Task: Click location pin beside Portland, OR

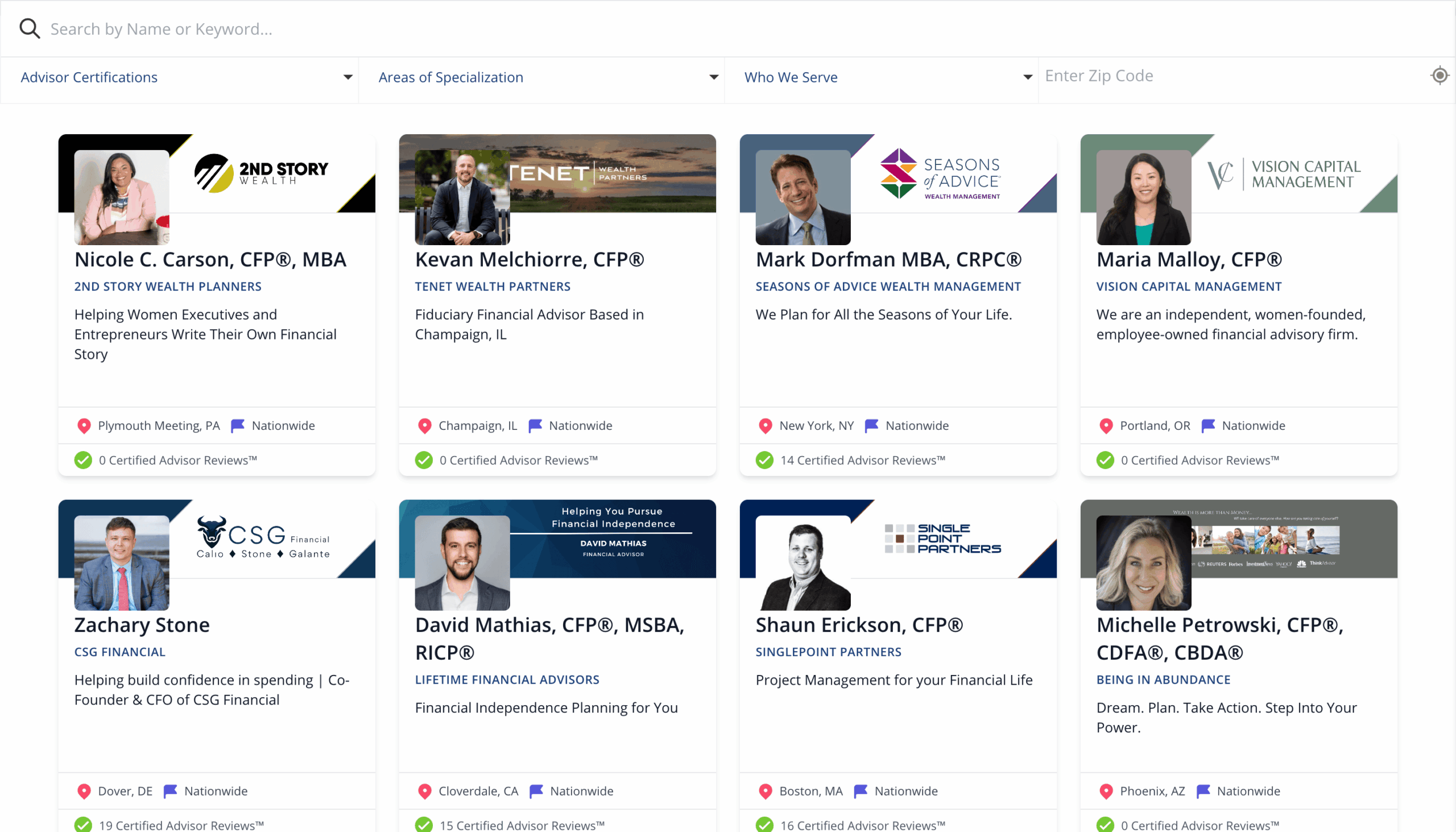Action: click(x=1106, y=426)
